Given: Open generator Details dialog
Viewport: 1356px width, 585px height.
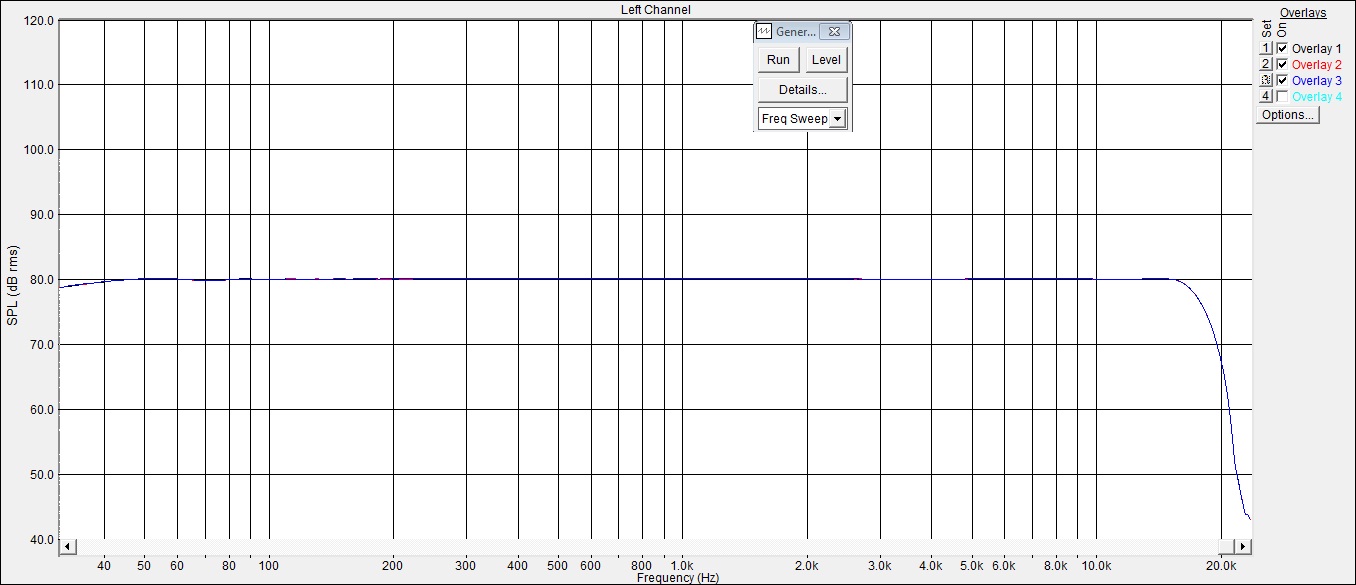Looking at the screenshot, I should (x=802, y=90).
